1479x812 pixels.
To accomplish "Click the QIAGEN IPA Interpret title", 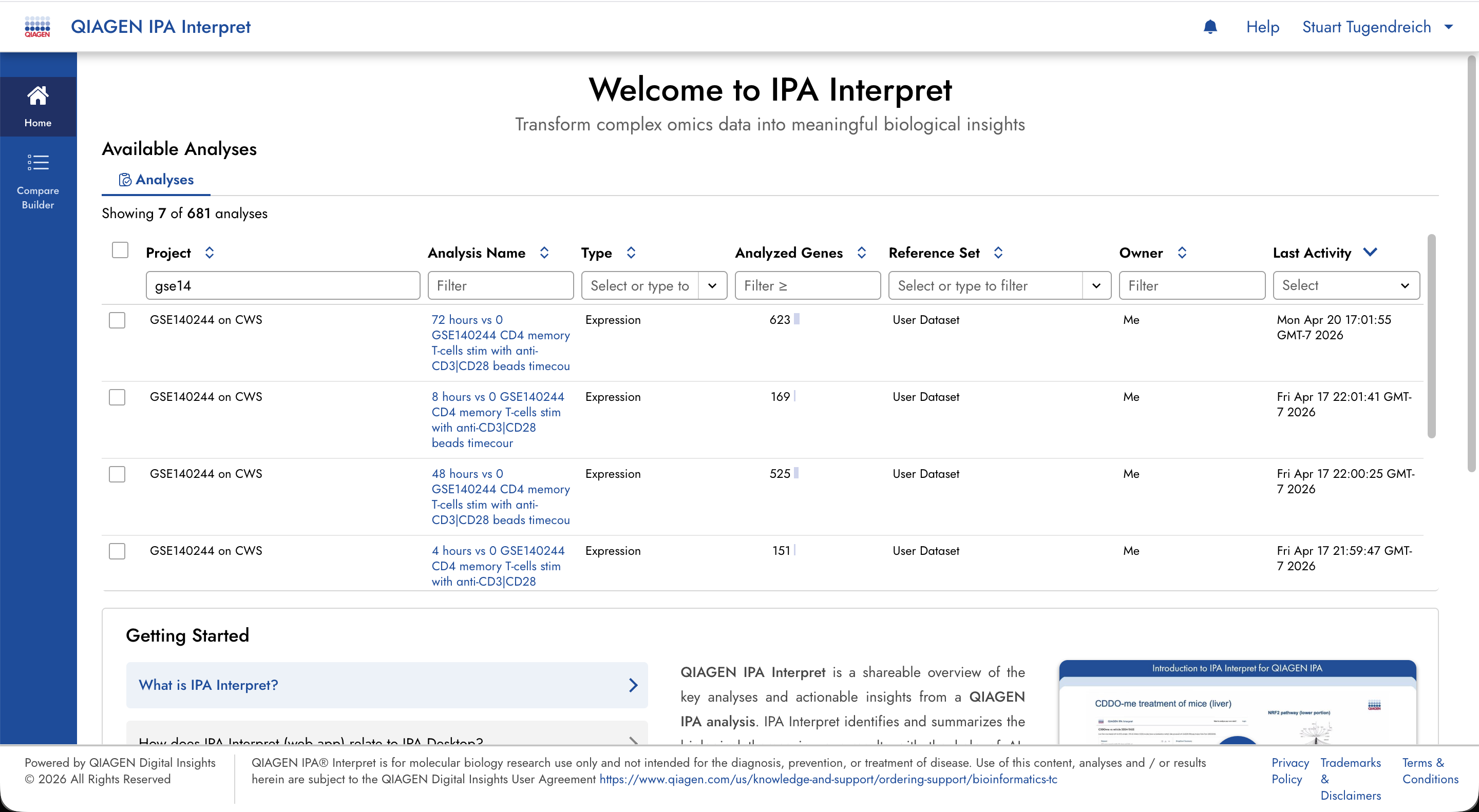I will coord(160,27).
